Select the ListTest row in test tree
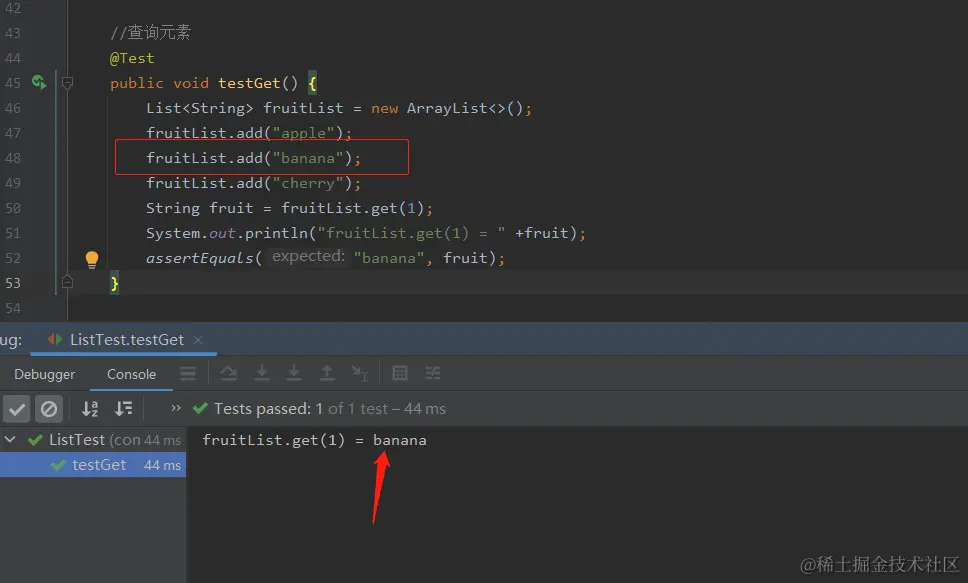Screen dimensions: 968x583 click(x=93, y=440)
